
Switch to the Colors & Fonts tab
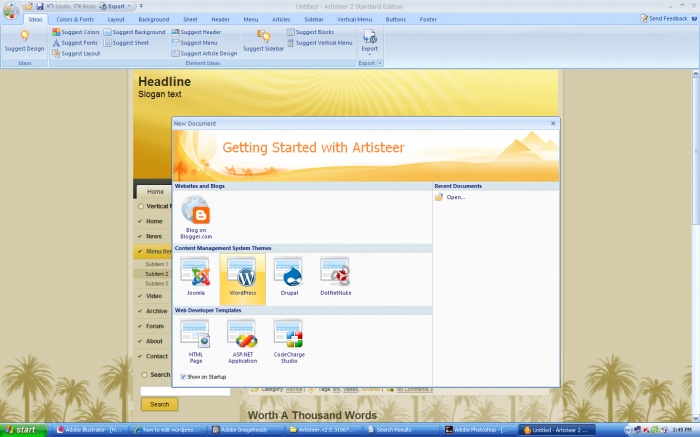pyautogui.click(x=75, y=19)
